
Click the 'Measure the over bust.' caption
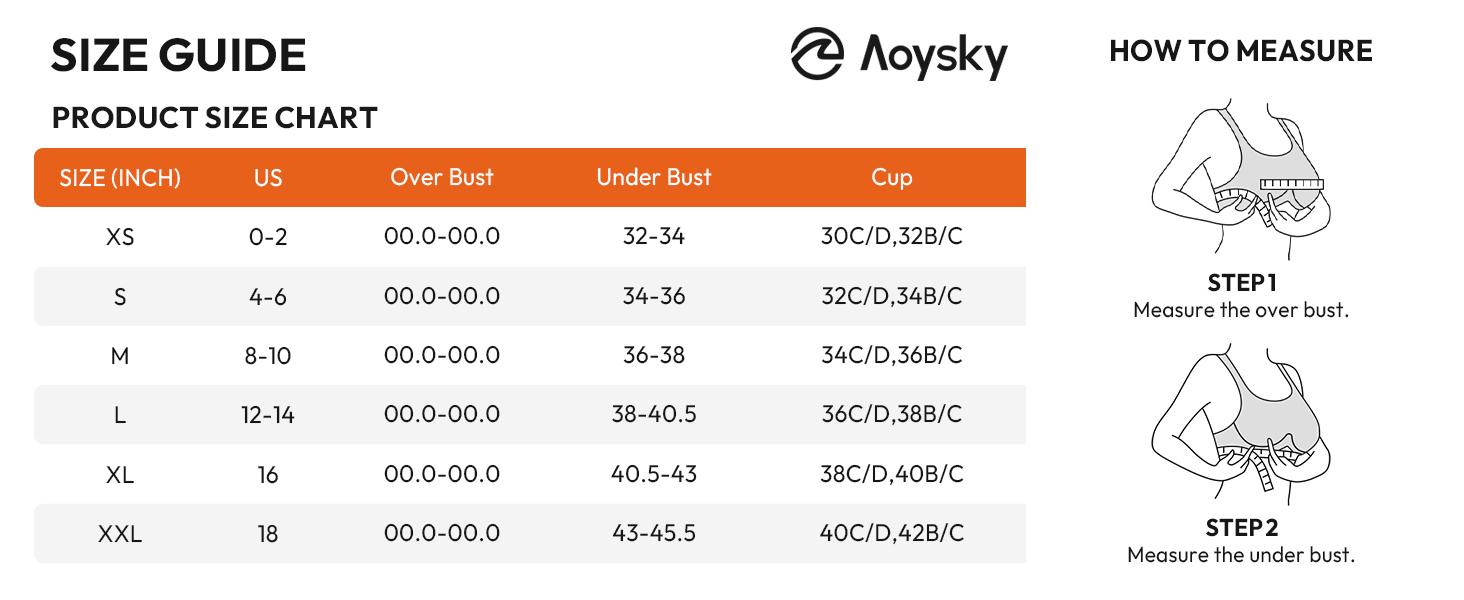click(1240, 310)
